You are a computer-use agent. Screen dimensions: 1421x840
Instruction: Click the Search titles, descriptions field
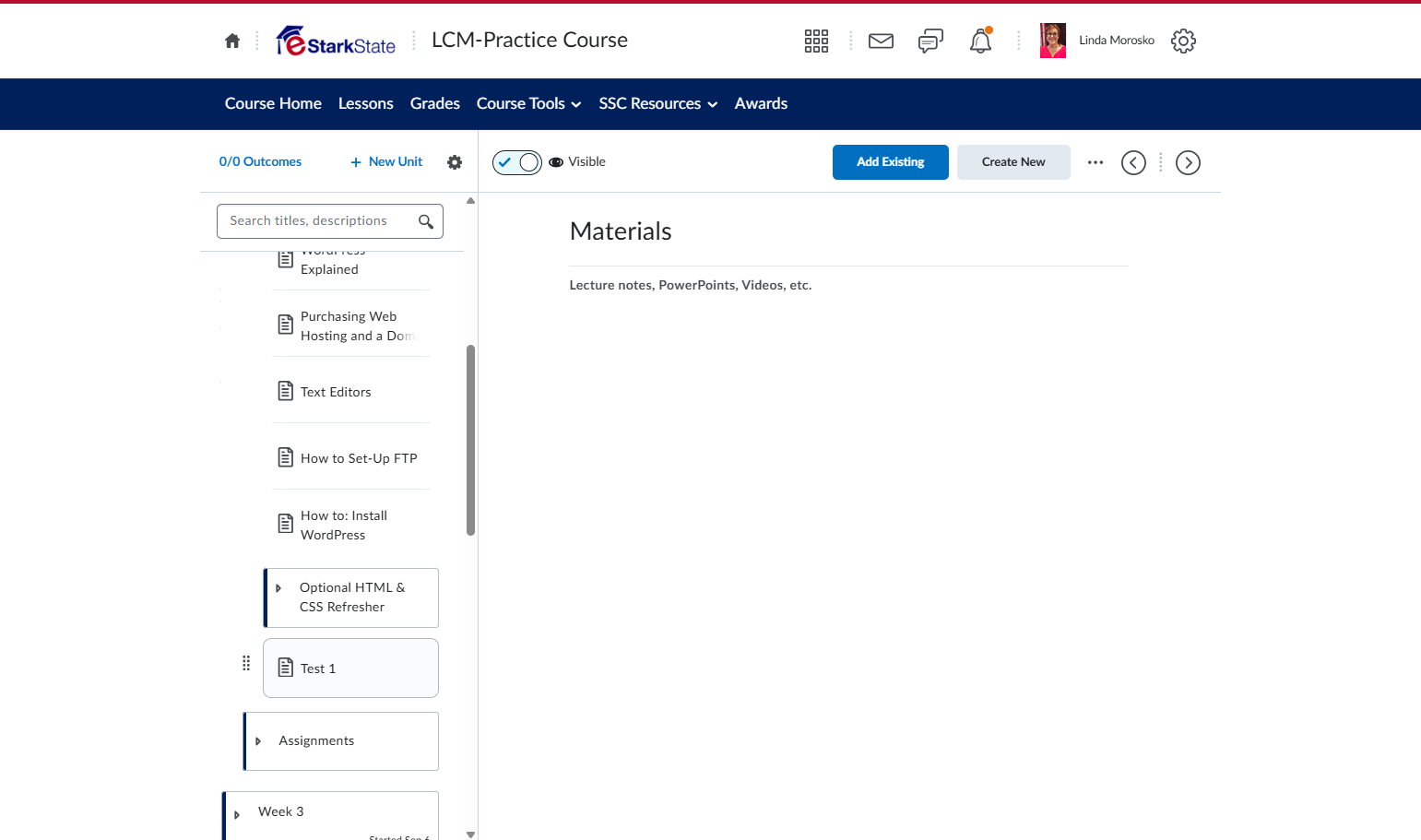pos(330,221)
